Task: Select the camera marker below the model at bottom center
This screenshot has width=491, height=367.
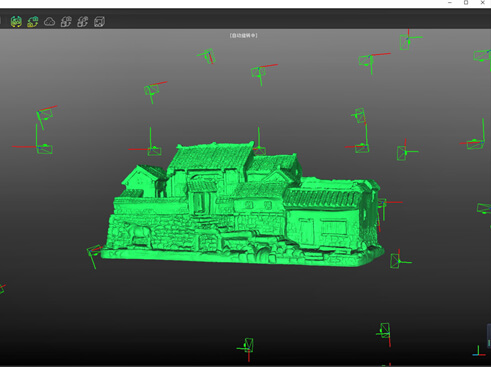Action: pos(248,348)
